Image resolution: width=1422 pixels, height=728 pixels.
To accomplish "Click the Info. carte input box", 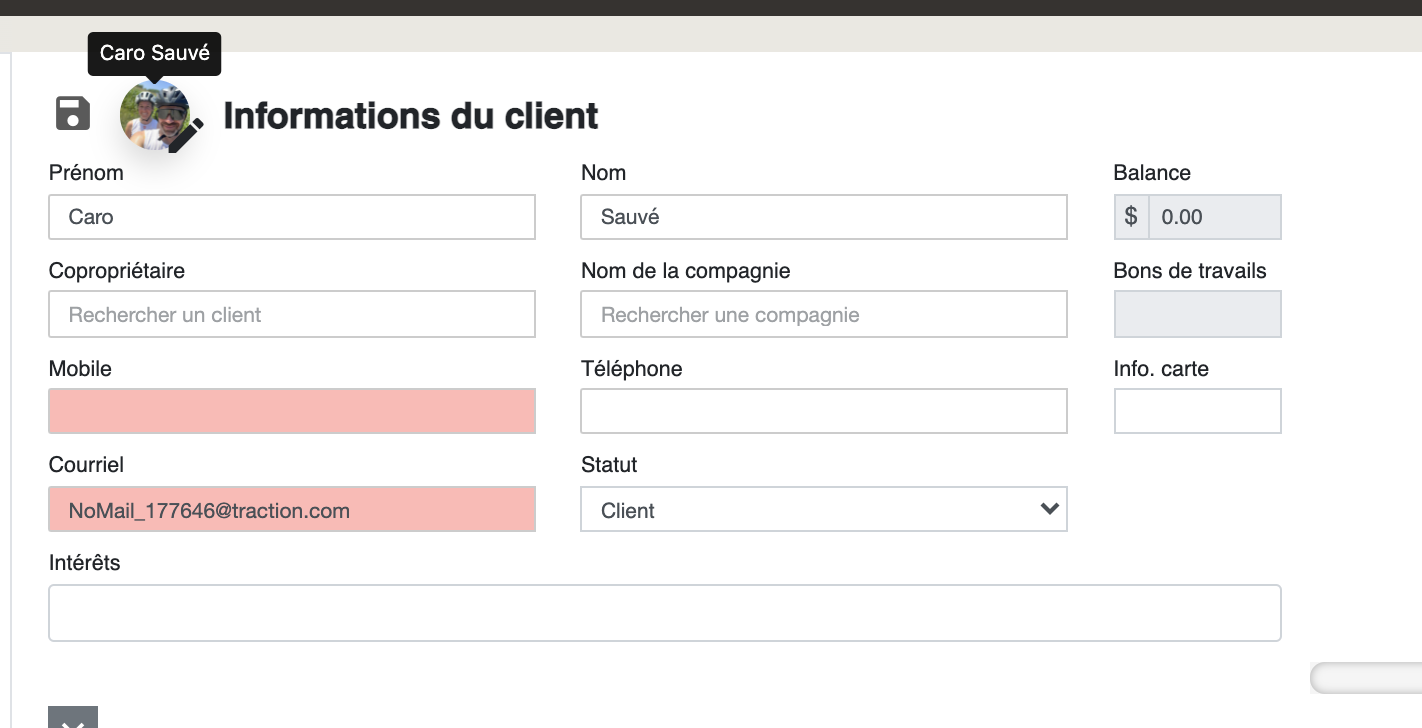I will (1197, 411).
